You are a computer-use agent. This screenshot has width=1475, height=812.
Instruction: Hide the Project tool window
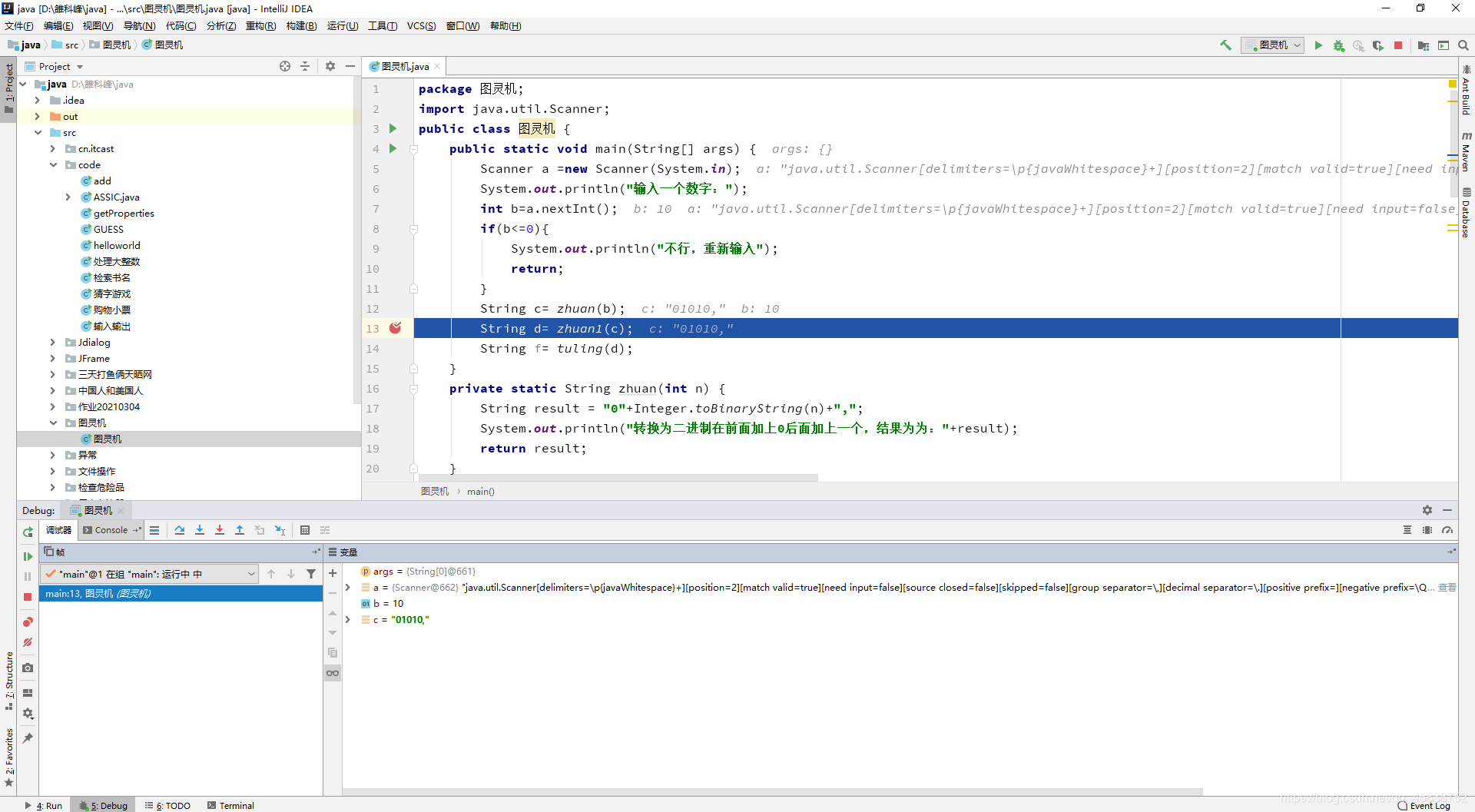click(350, 66)
